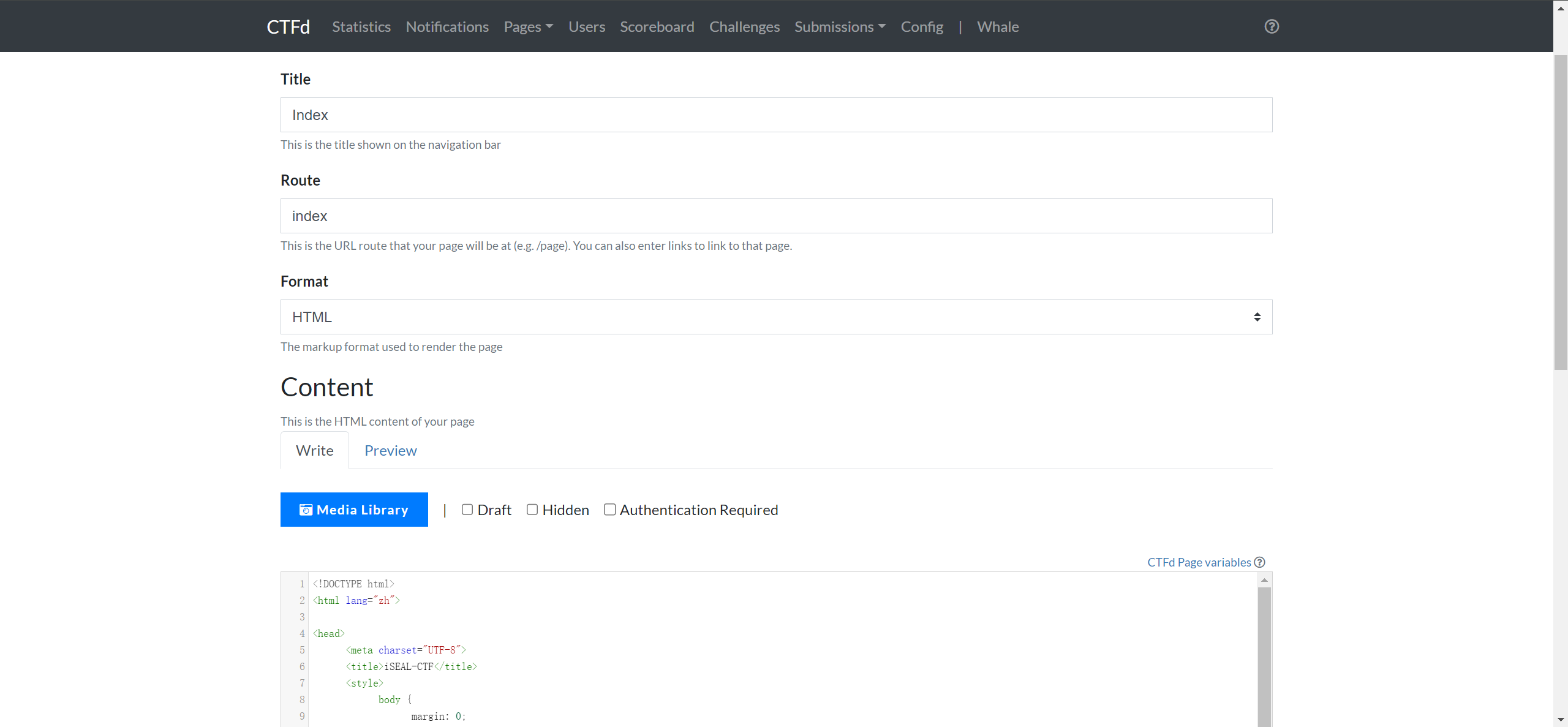Click the browser scrollbar up arrow
This screenshot has height=727, width=1568.
tap(1561, 7)
